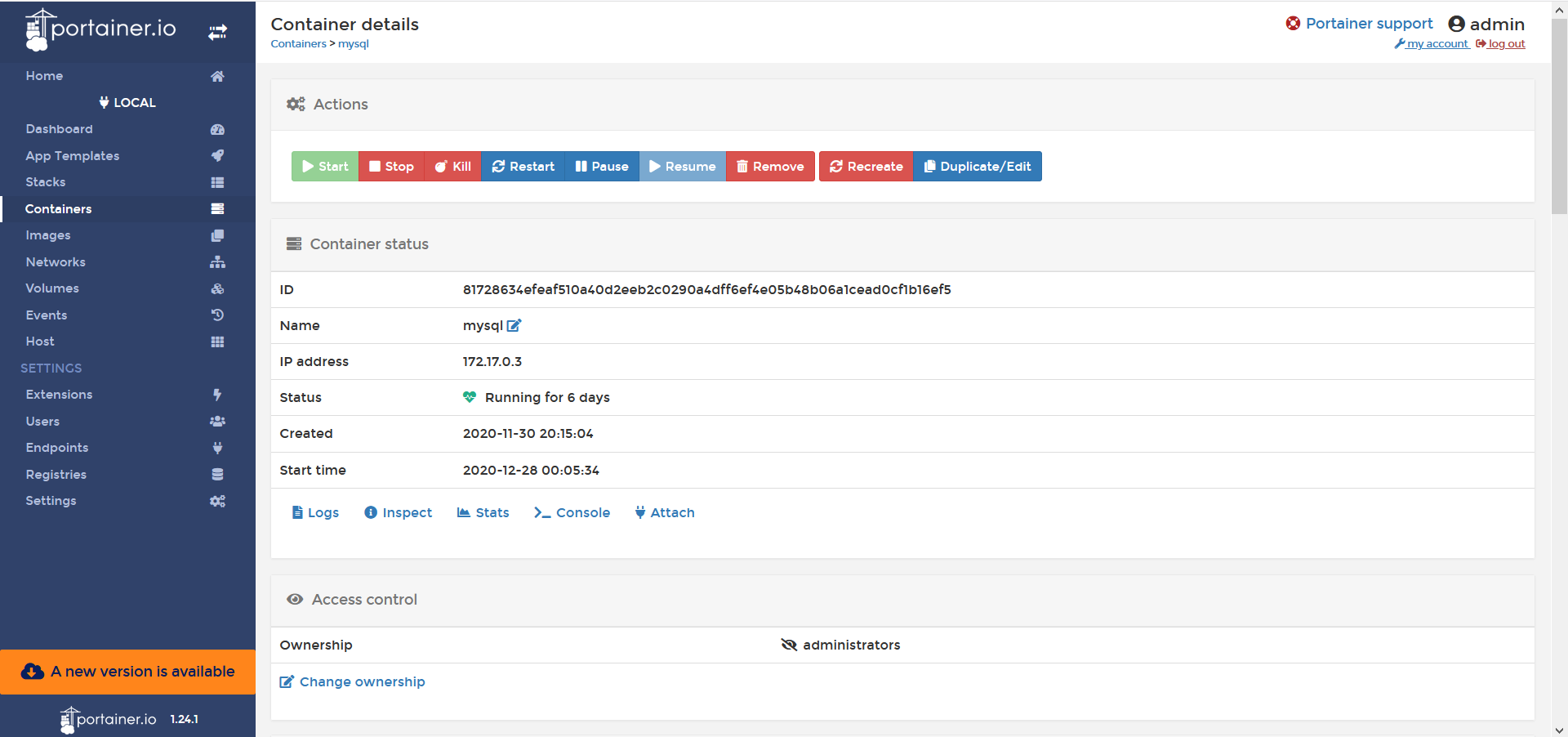The width and height of the screenshot is (1568, 737).
Task: Pause the container
Action: (x=602, y=166)
